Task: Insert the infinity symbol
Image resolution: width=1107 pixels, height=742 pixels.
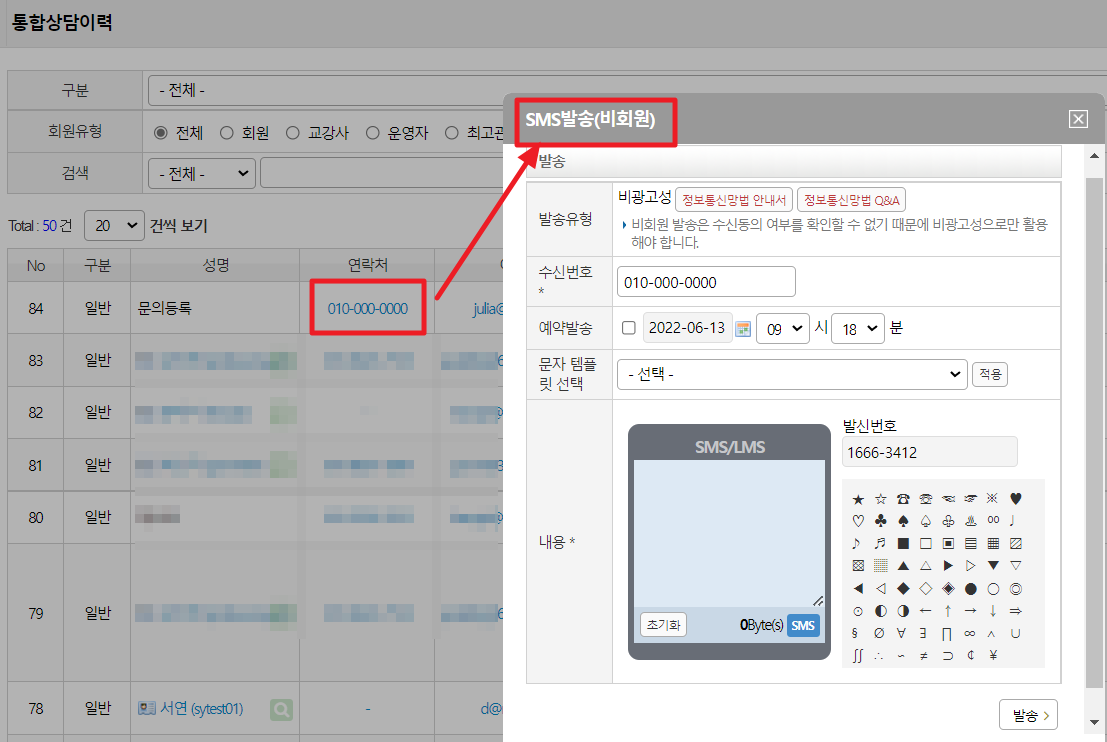Action: tap(969, 633)
